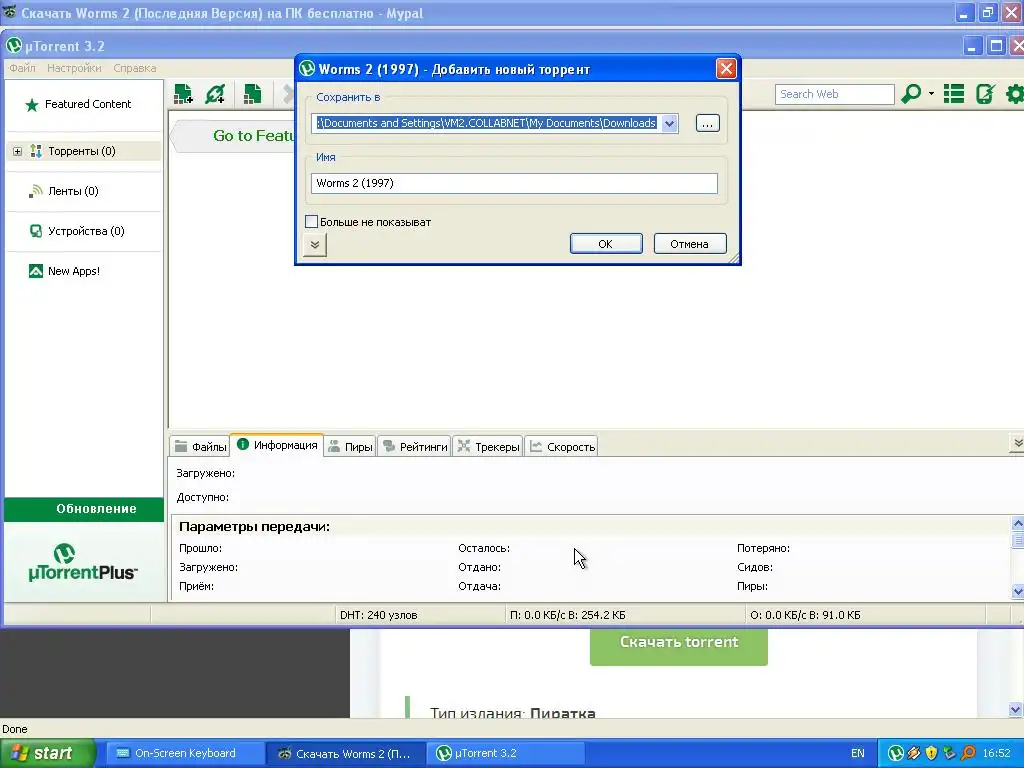This screenshot has width=1024, height=768.
Task: Click the uTorrent tray icon
Action: click(896, 753)
